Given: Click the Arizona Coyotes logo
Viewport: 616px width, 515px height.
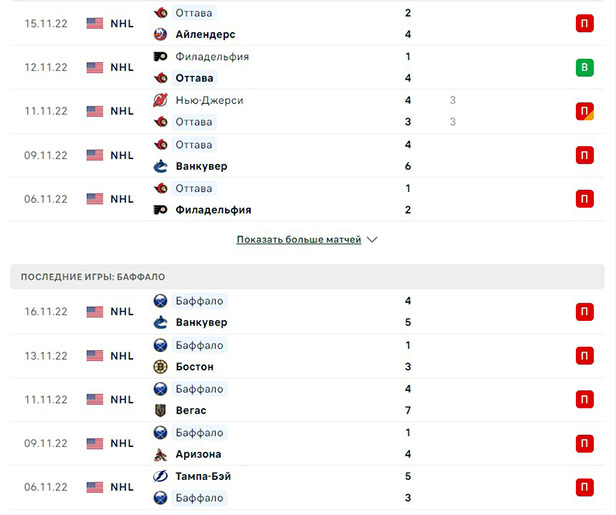Looking at the screenshot, I should (160, 454).
